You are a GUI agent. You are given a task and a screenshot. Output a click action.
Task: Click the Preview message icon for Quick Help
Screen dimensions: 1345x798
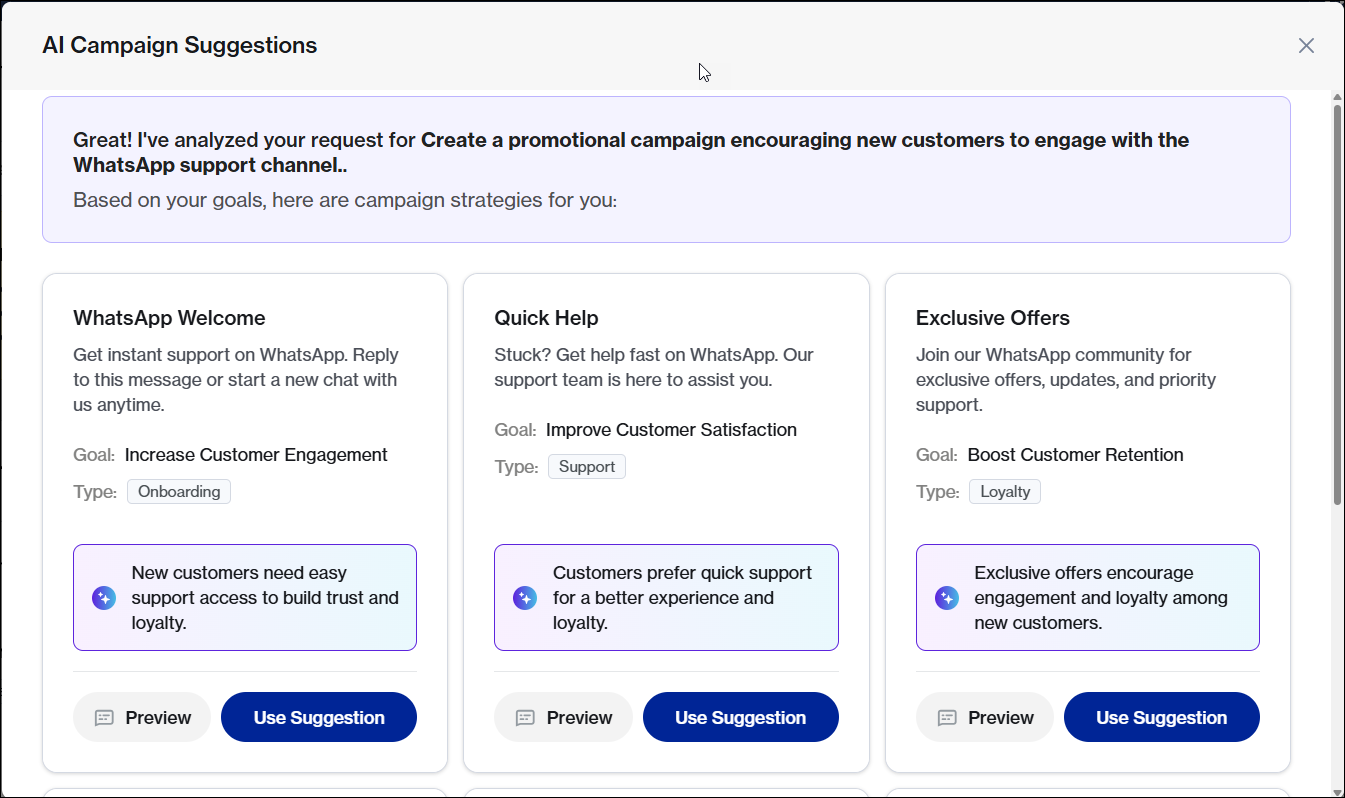pyautogui.click(x=525, y=718)
